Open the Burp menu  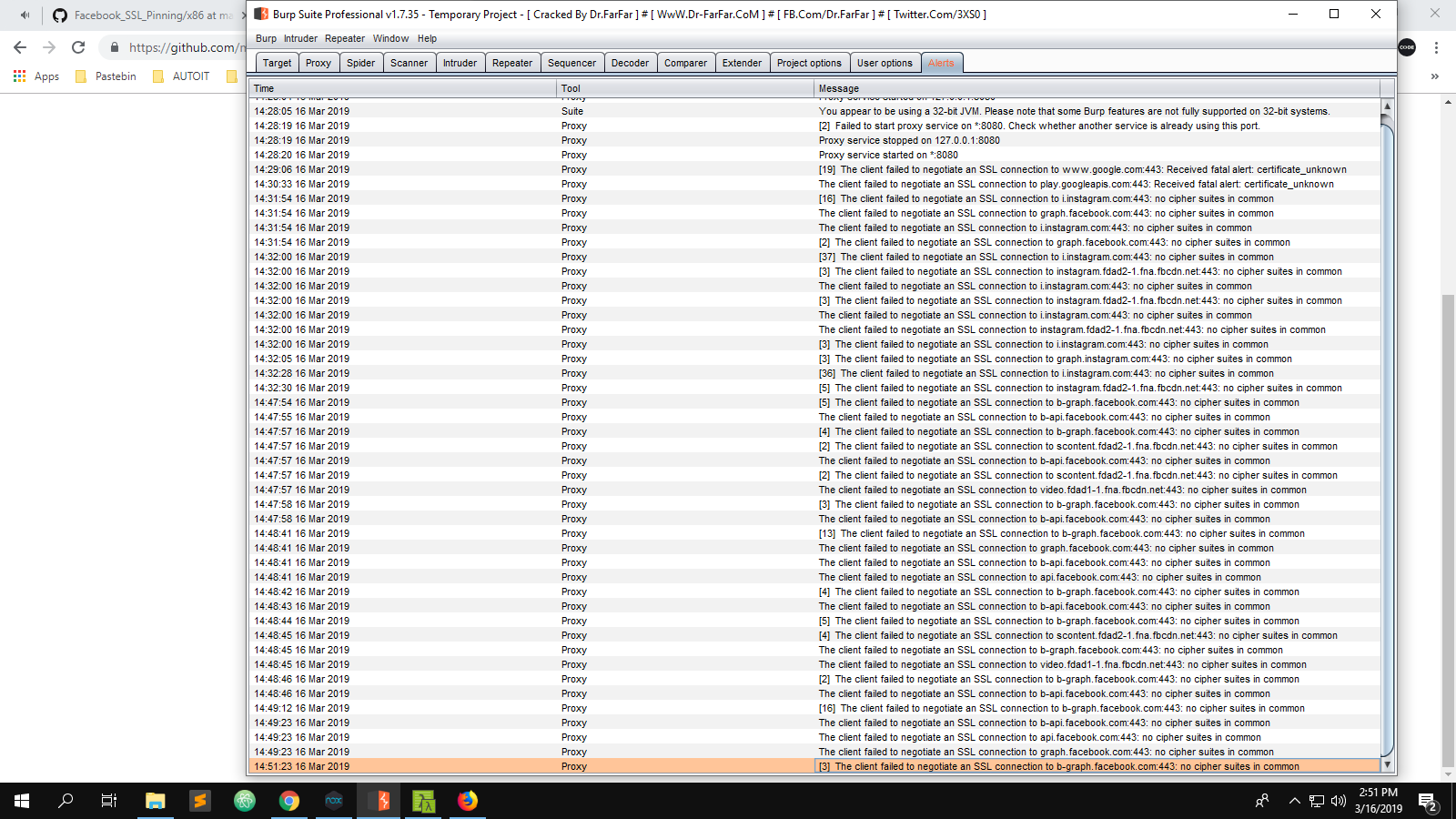tap(266, 38)
